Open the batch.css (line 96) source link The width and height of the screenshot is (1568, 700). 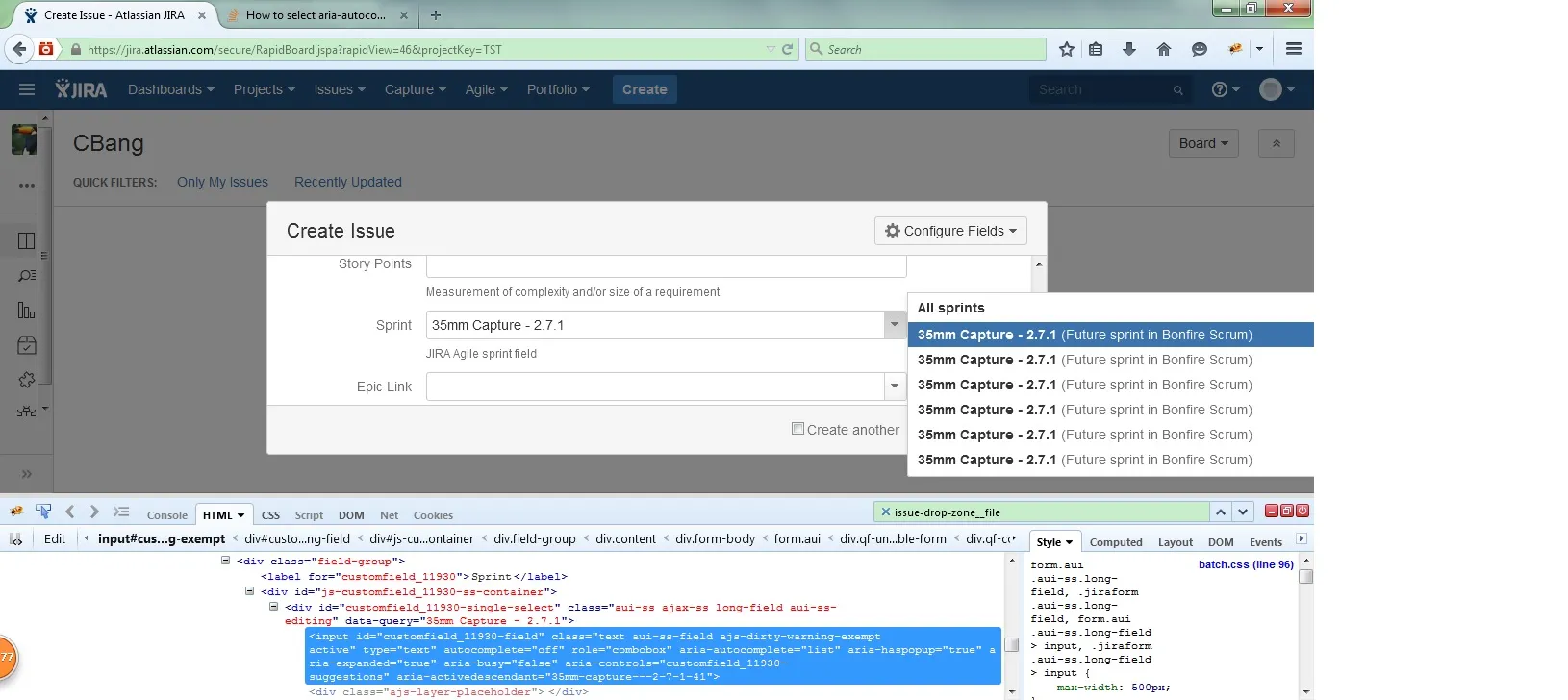pos(1246,564)
